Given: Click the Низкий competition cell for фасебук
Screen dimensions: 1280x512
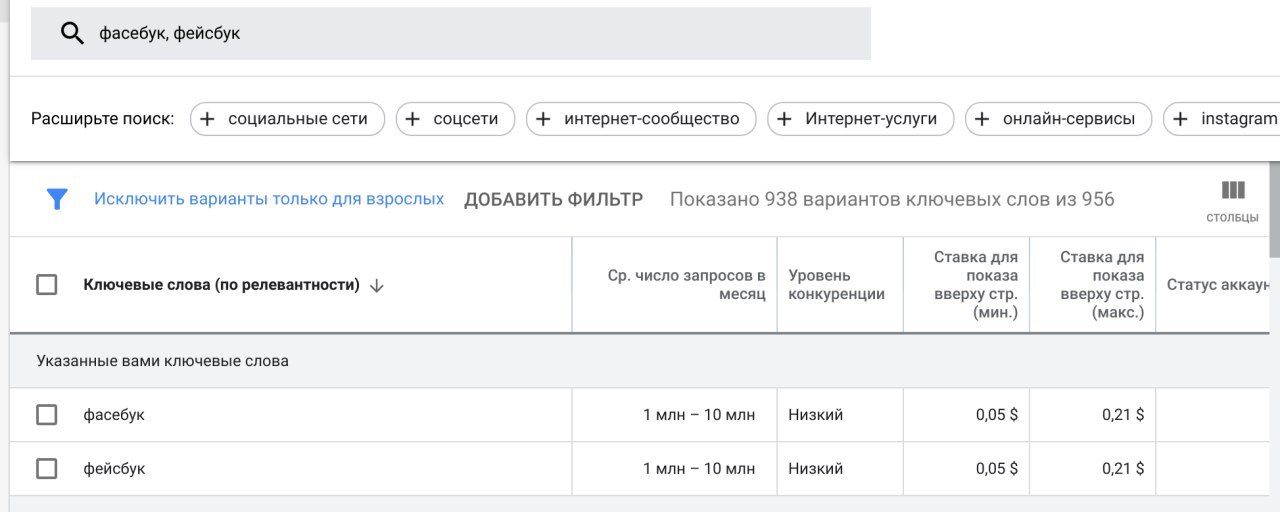Looking at the screenshot, I should [815, 415].
